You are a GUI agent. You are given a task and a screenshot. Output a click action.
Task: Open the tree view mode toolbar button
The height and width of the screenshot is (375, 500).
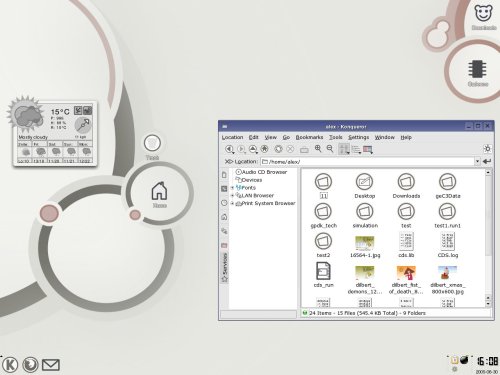356,149
